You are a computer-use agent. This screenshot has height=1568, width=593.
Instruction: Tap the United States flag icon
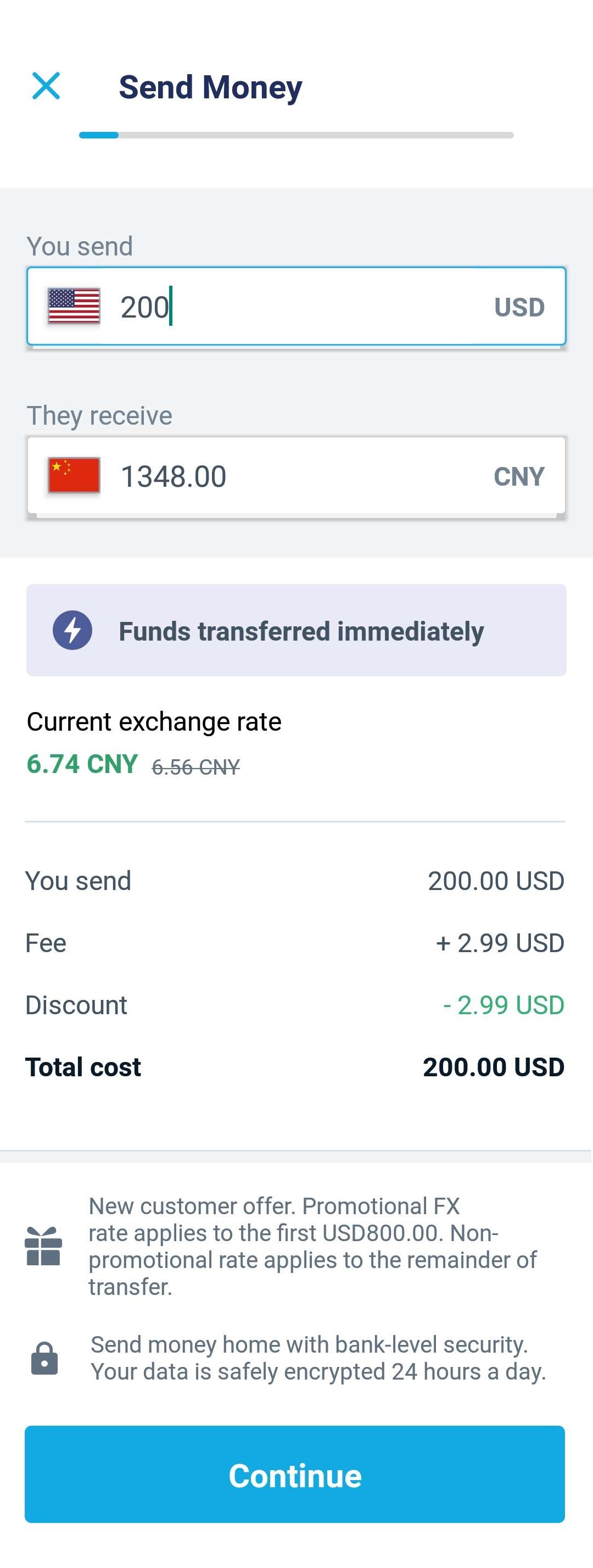point(74,306)
